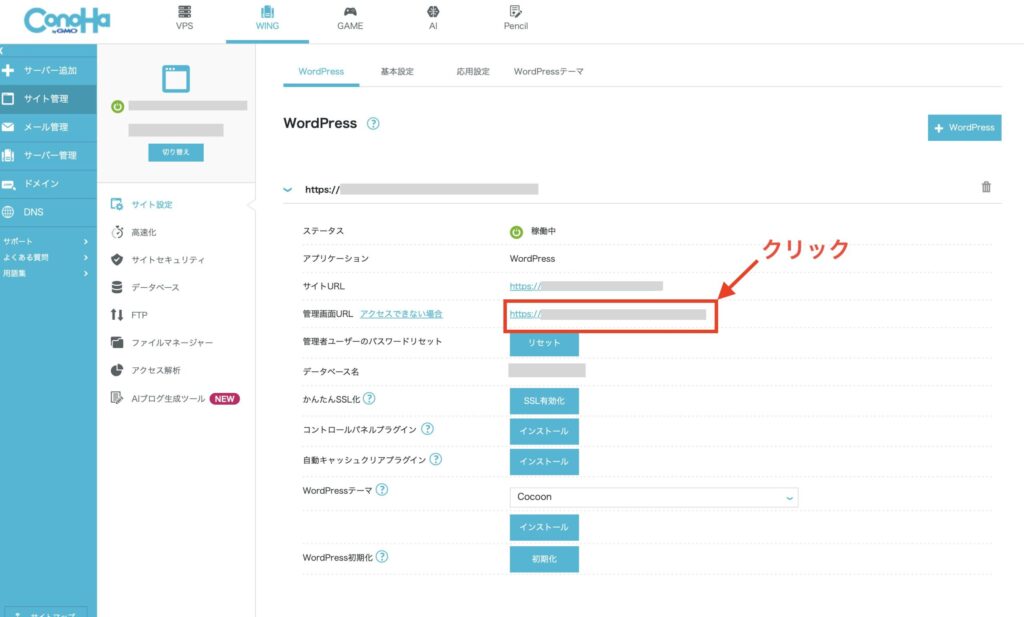This screenshot has width=1024, height=617.
Task: Open サイト設定 in the site menu
Action: 152,204
